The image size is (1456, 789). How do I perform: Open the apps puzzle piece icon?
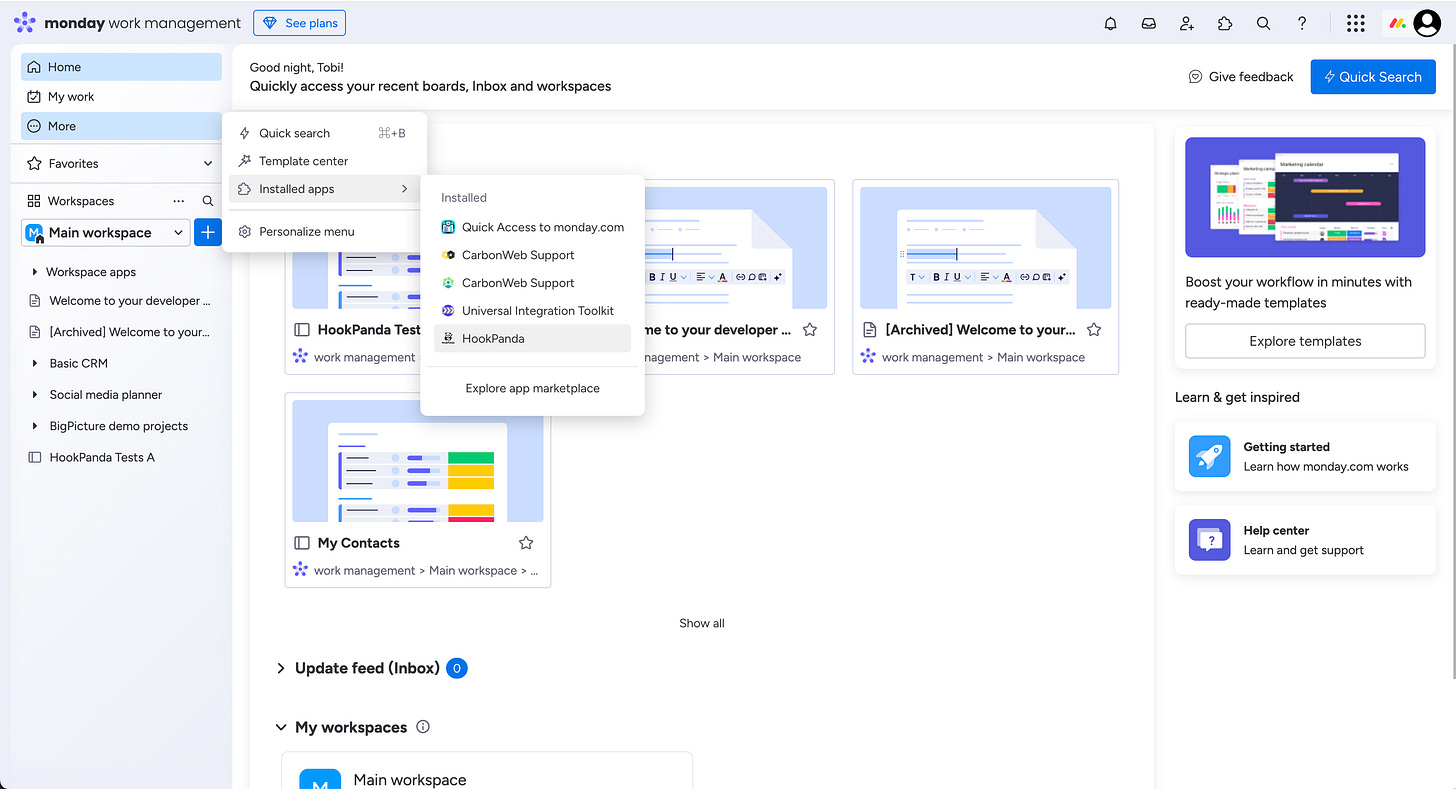pos(1225,23)
